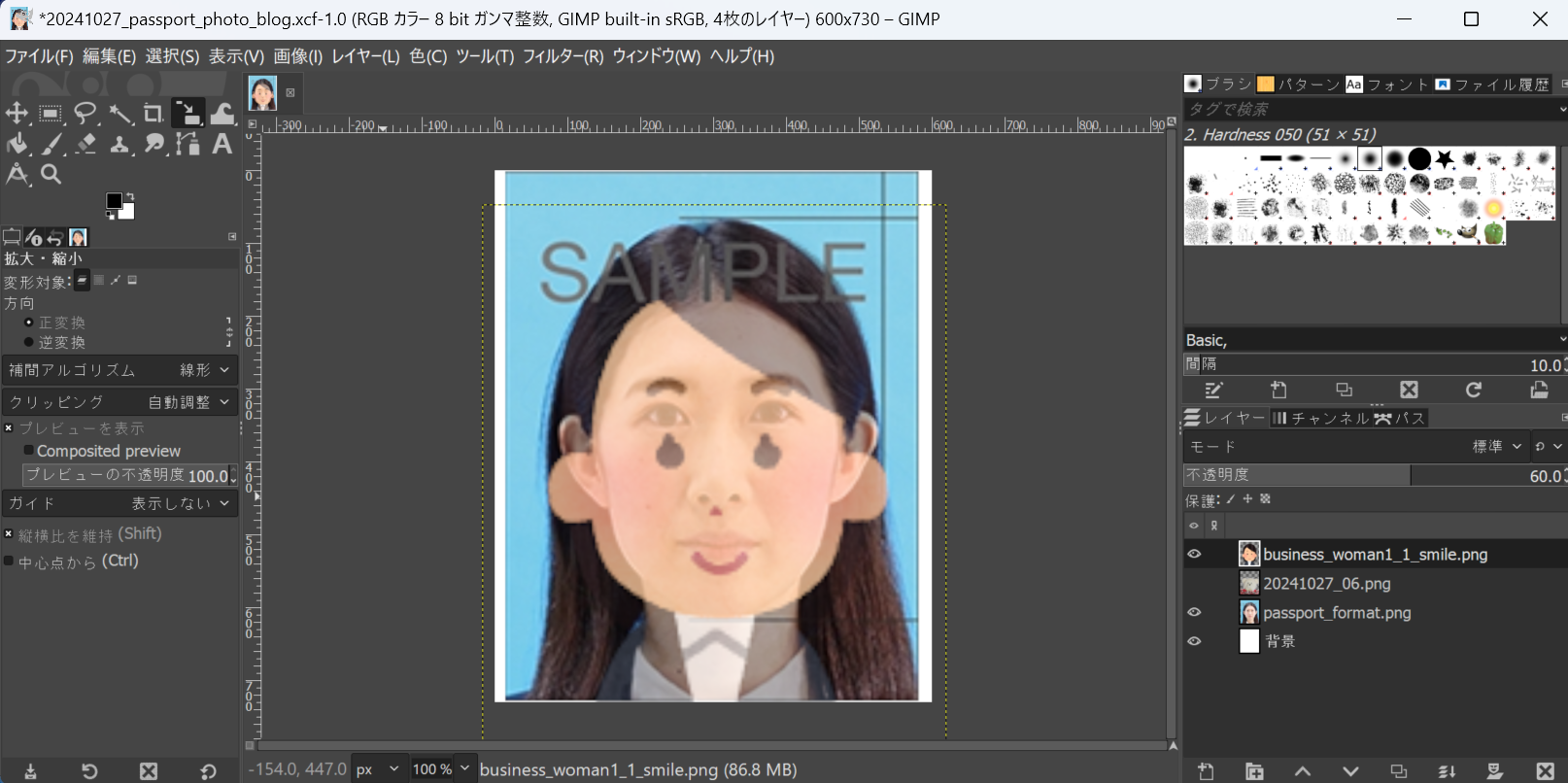Click the delete layer icon in Layers panel
Screen dimensions: 1568x783
[1545, 771]
